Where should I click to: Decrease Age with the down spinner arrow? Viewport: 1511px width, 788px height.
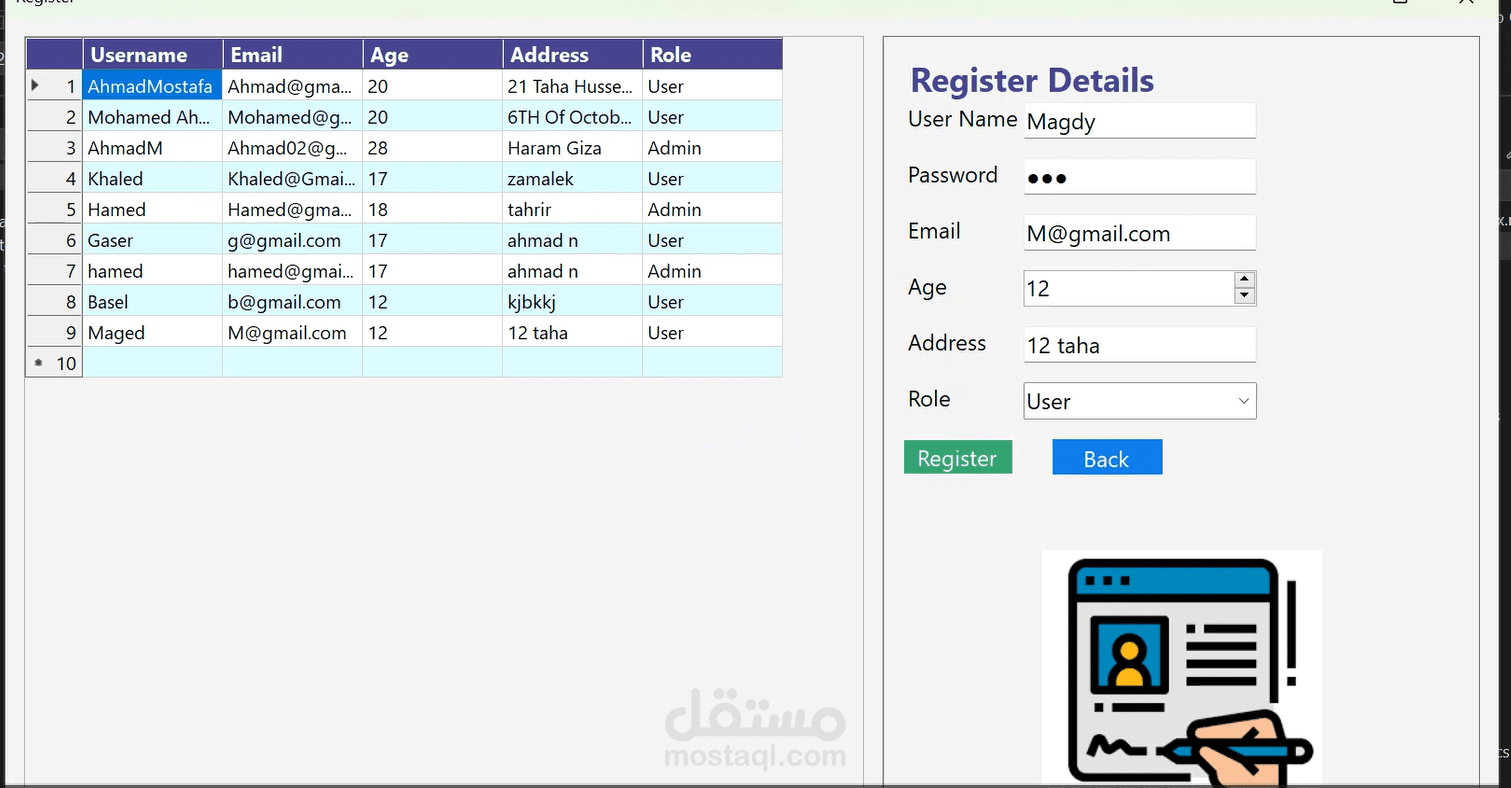pos(1245,296)
